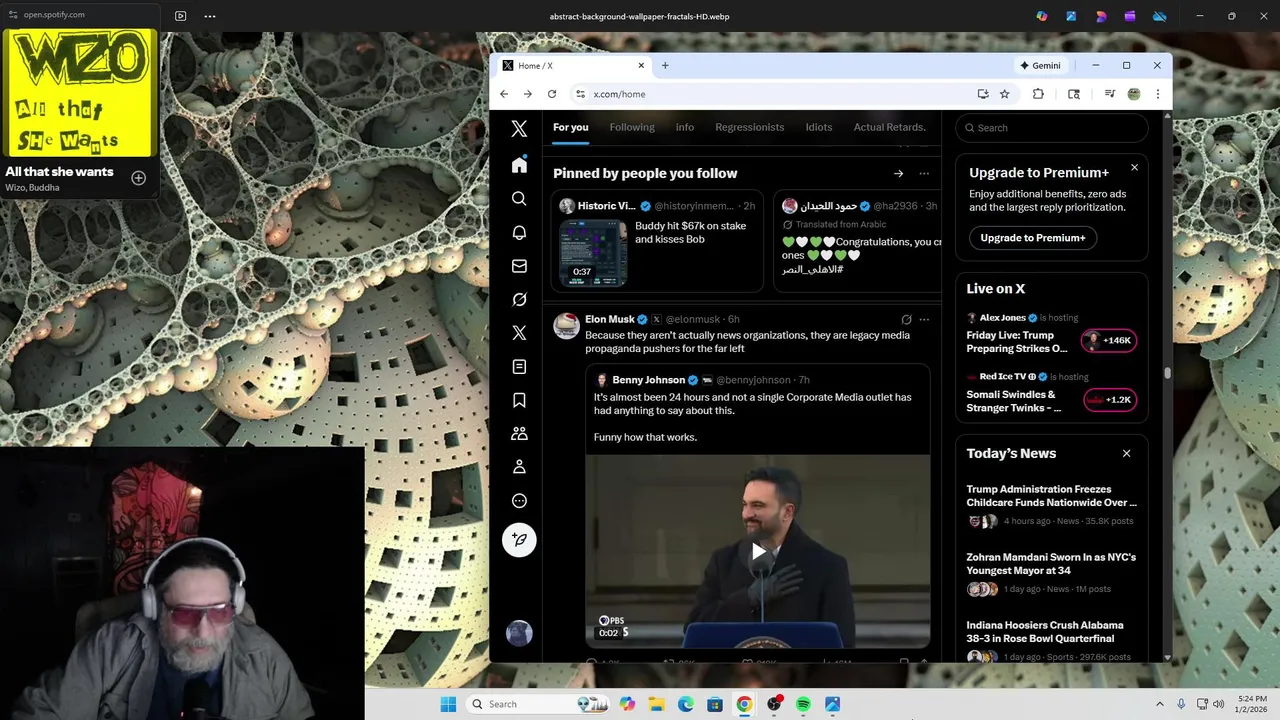The width and height of the screenshot is (1280, 720).
Task: Click the Home / X browser tab
Action: pyautogui.click(x=574, y=66)
